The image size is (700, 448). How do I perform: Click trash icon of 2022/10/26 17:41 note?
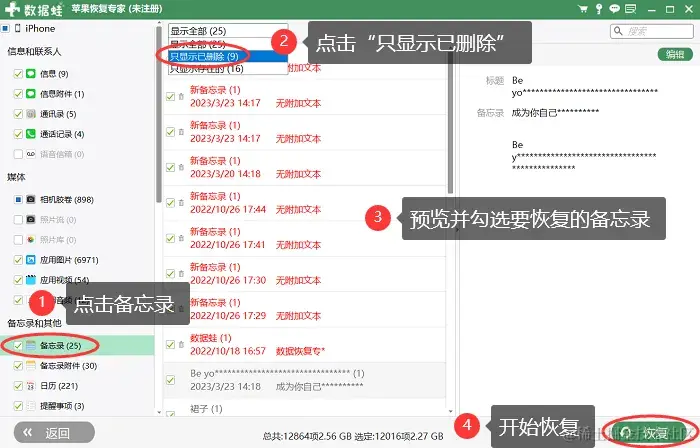181,238
